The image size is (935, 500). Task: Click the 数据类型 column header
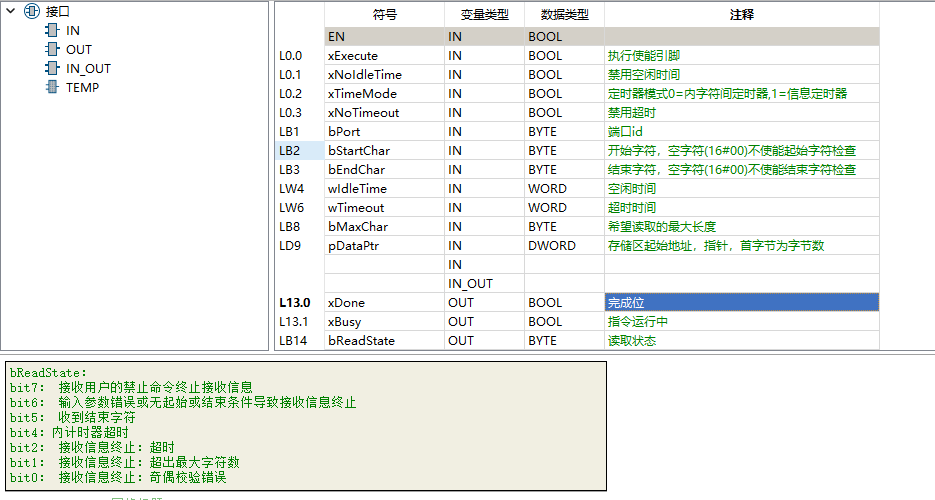(564, 15)
